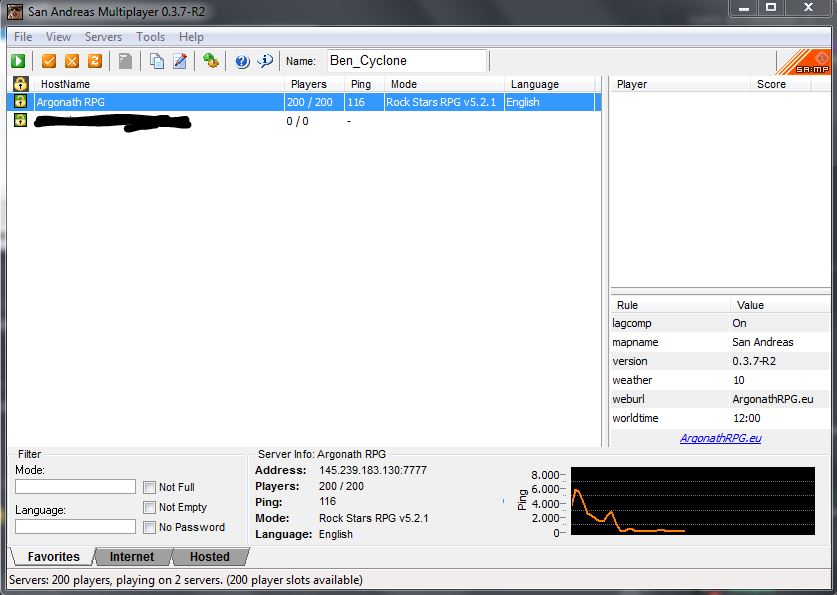
Task: Click the Value column header
Action: click(780, 305)
